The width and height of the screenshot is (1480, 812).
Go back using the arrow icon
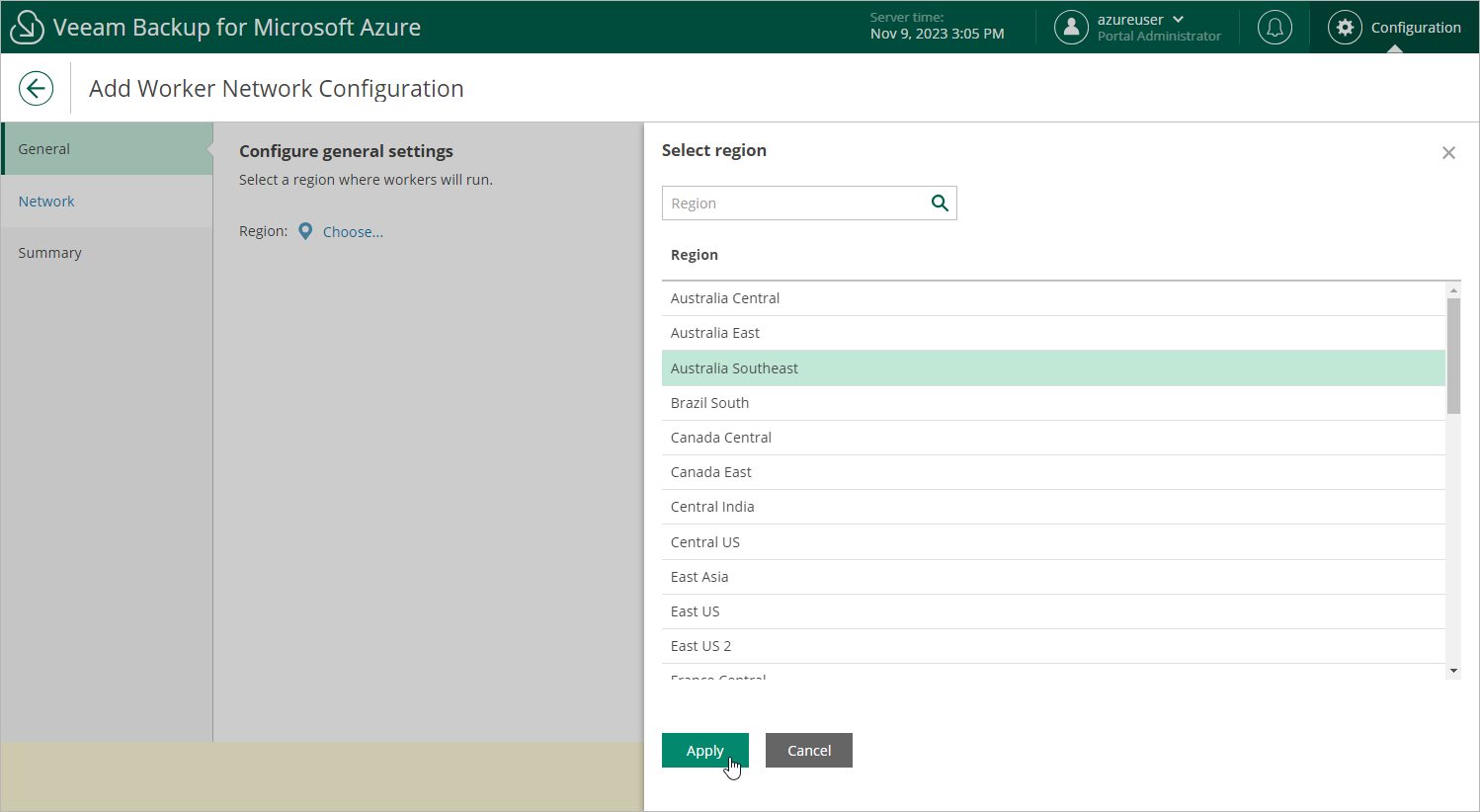[36, 88]
